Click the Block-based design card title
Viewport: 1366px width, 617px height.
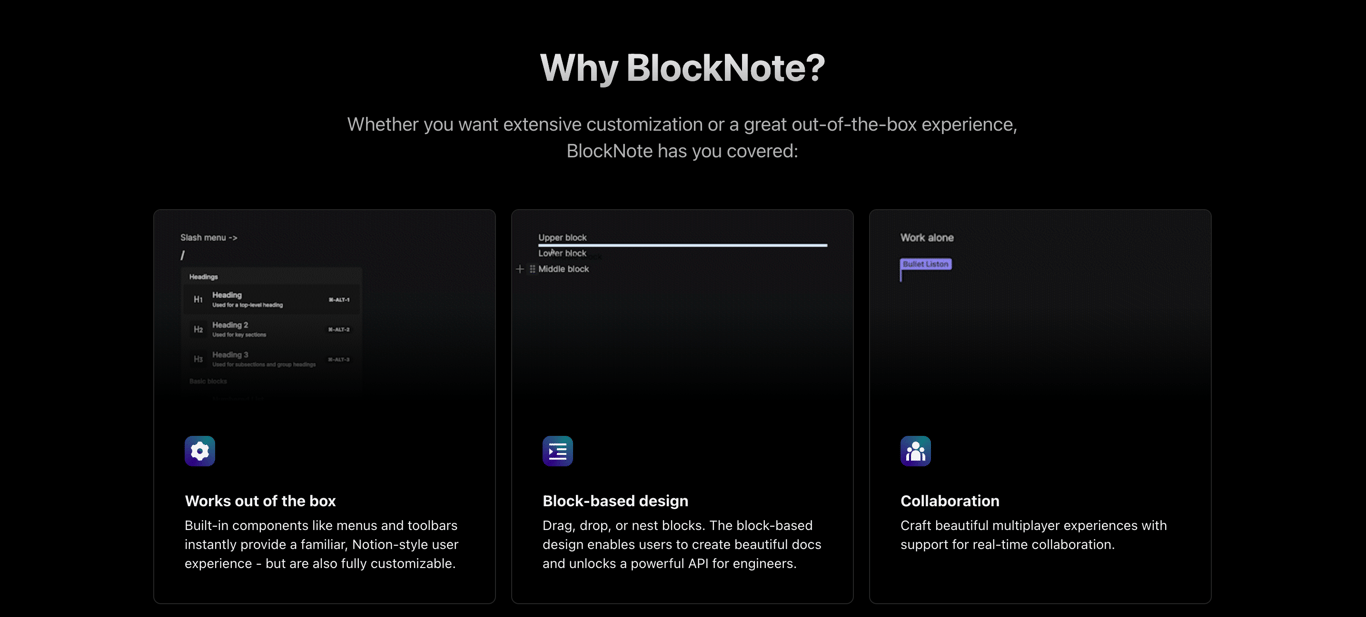(x=615, y=501)
